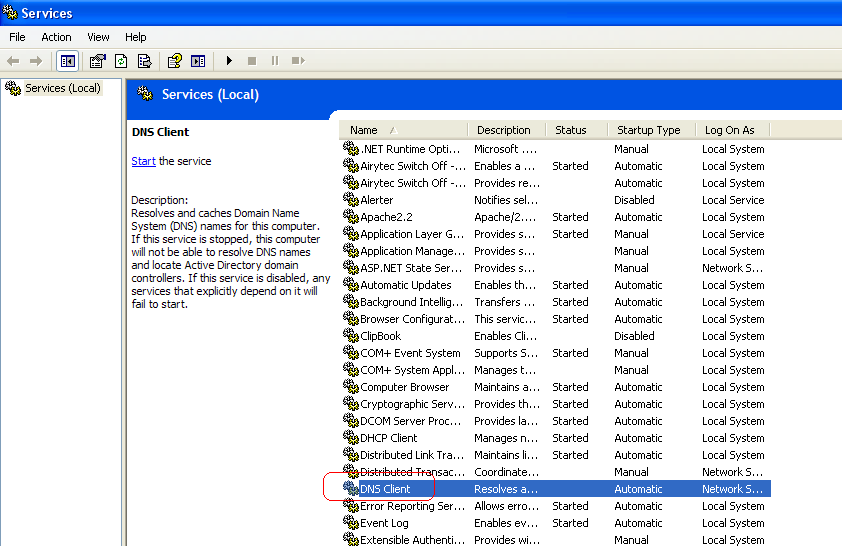Sort by the Description column header
The width and height of the screenshot is (842, 546).
506,130
